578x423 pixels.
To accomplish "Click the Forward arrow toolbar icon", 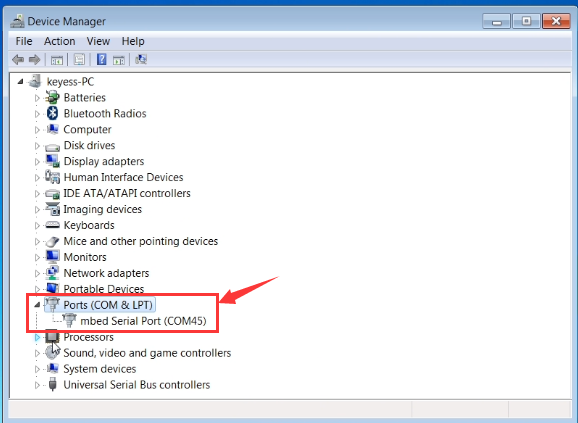I will click(35, 59).
